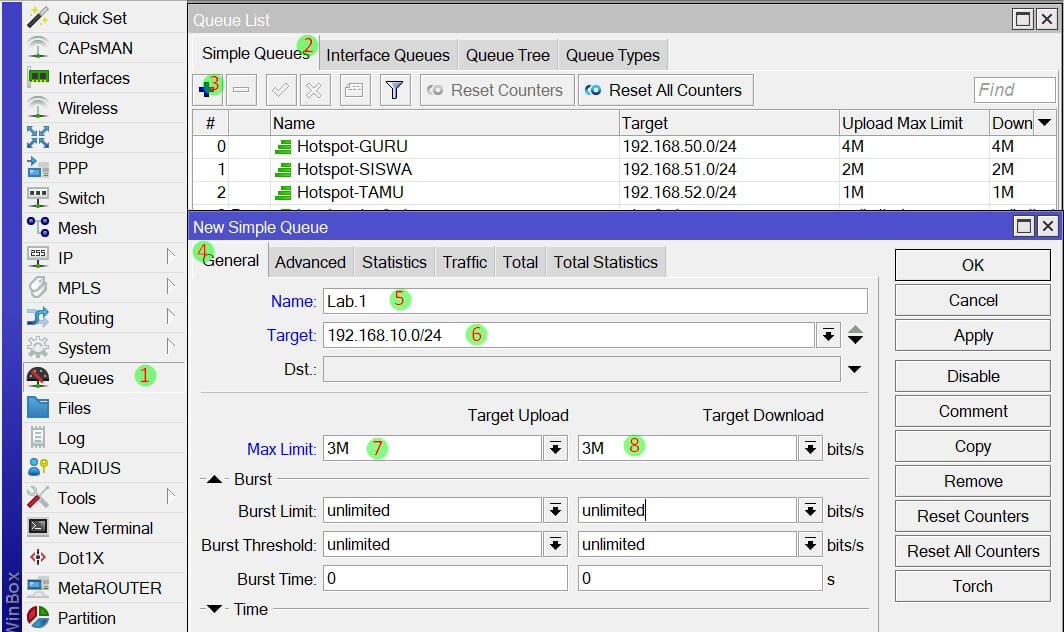Viewport: 1064px width, 632px height.
Task: Click the Name input field
Action: [595, 301]
